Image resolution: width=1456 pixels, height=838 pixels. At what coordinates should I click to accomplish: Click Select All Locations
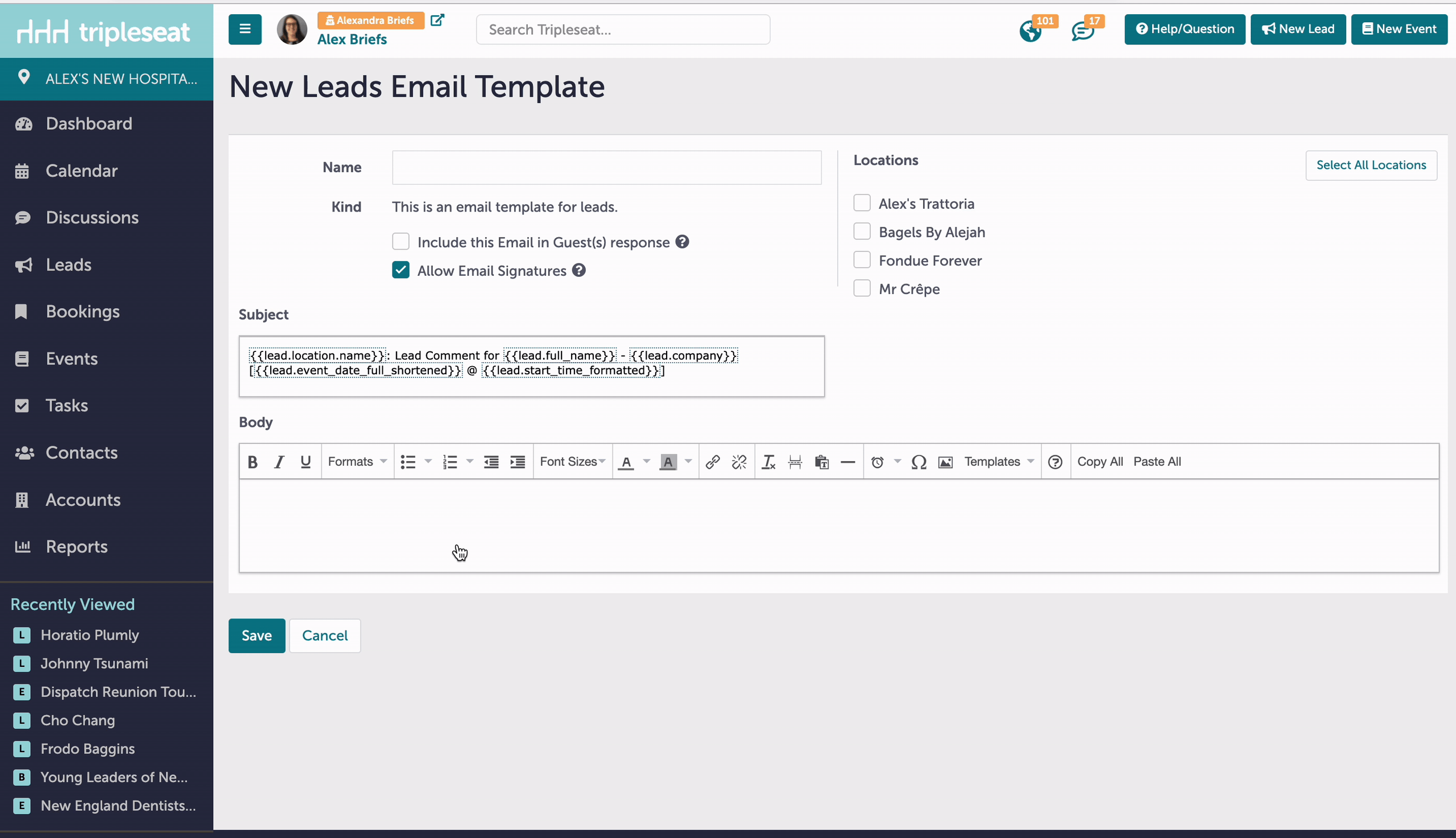[1371, 165]
